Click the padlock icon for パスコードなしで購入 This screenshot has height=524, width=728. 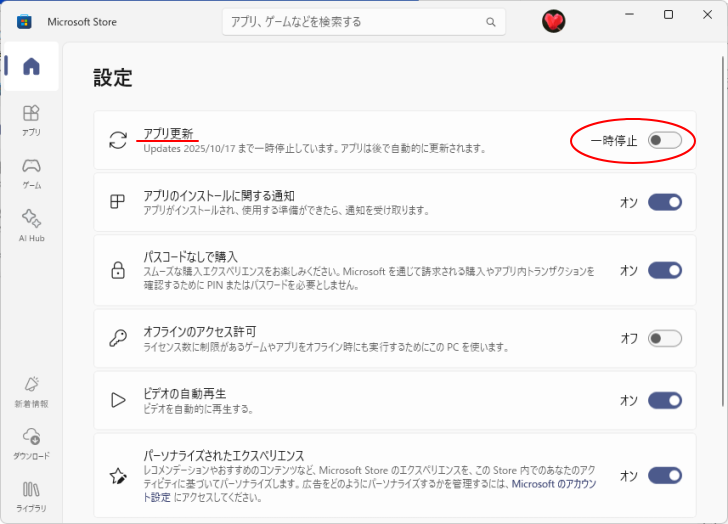pyautogui.click(x=118, y=270)
